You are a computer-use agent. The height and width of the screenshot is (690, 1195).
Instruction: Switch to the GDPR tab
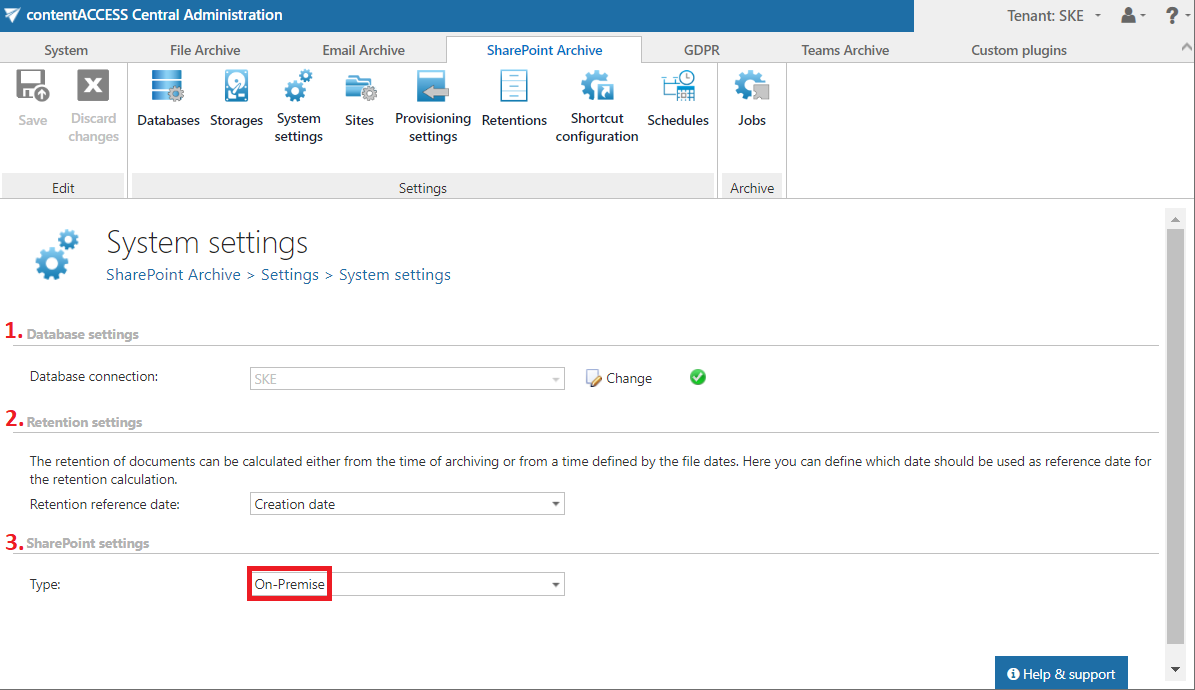point(701,50)
